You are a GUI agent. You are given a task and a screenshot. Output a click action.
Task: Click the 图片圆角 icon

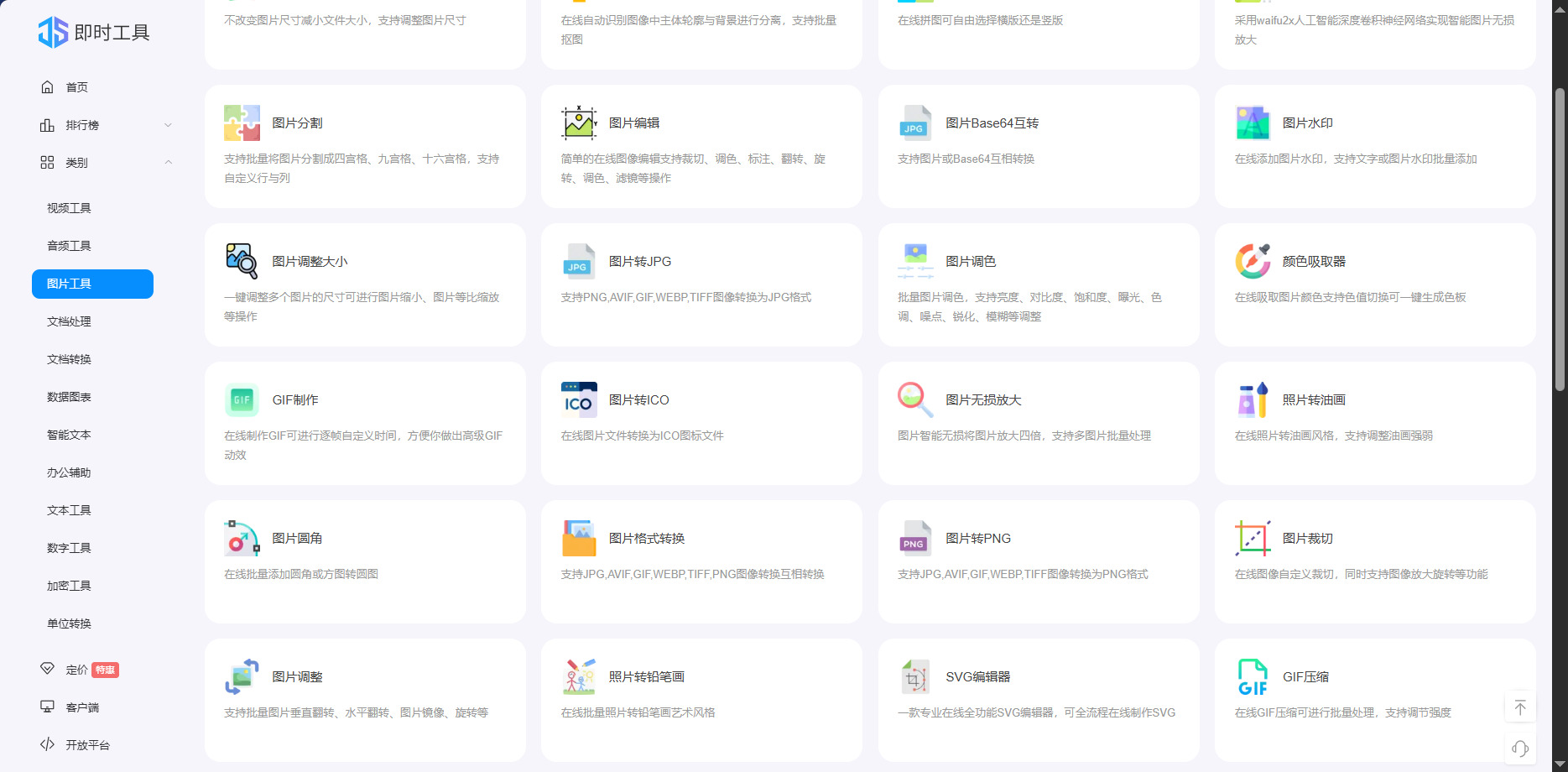pos(242,539)
